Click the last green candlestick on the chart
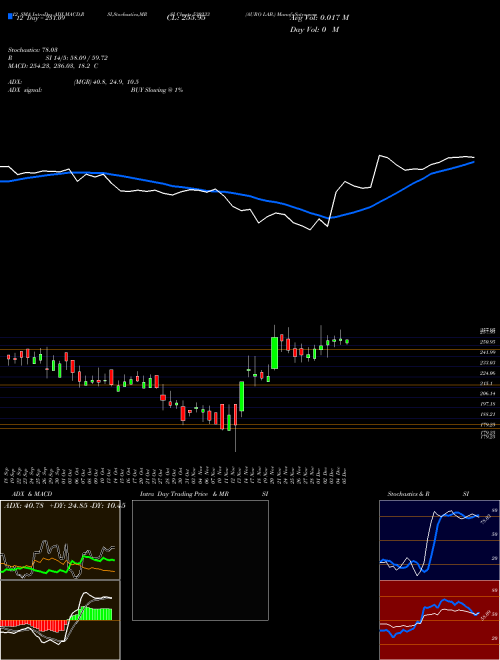 tap(347, 342)
